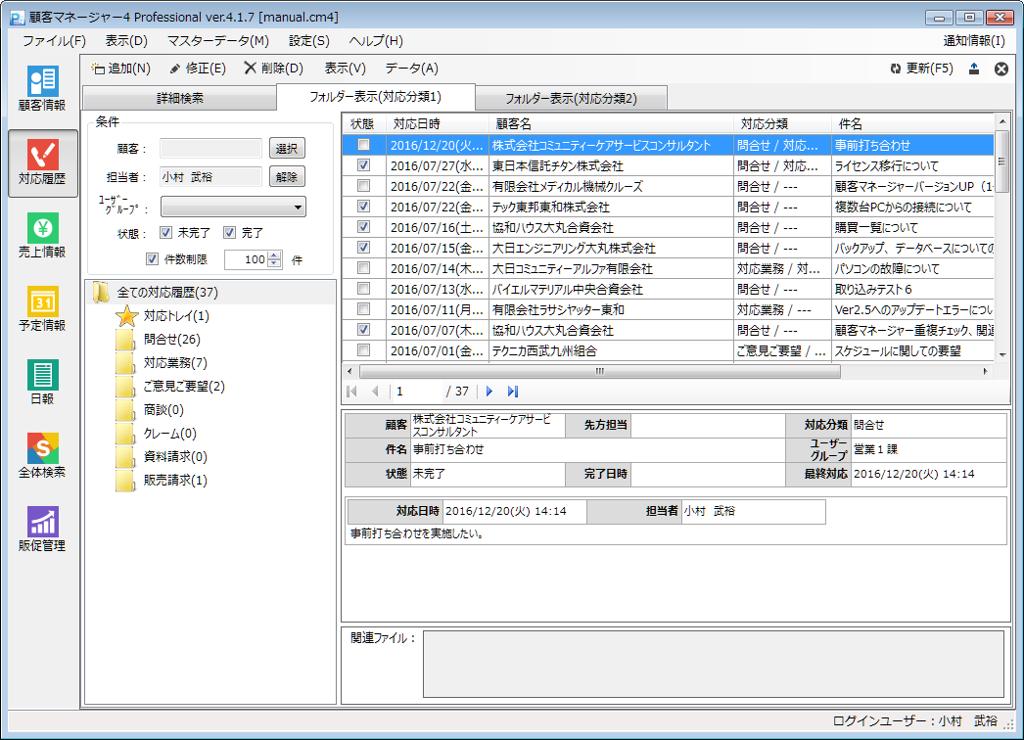Viewport: 1024px width, 740px height.
Task: Click the horizontal scrollbar of the history list
Action: [600, 372]
